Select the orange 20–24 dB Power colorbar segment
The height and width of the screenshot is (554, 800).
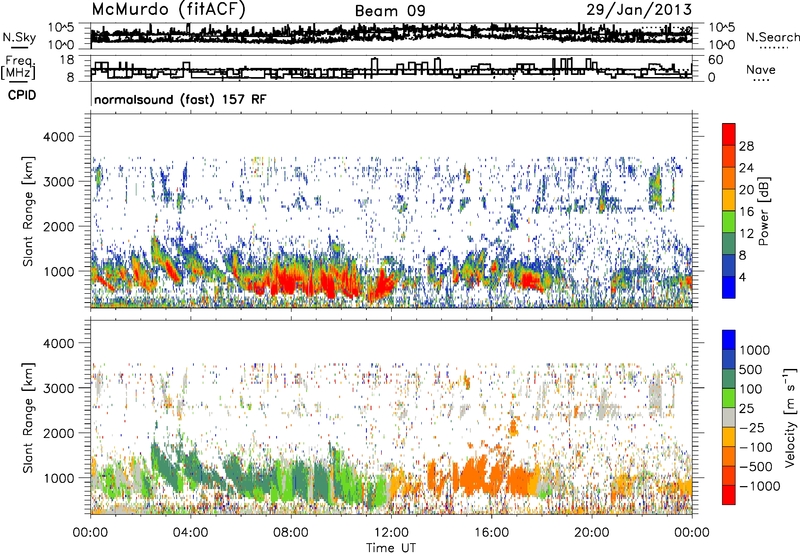tap(729, 178)
